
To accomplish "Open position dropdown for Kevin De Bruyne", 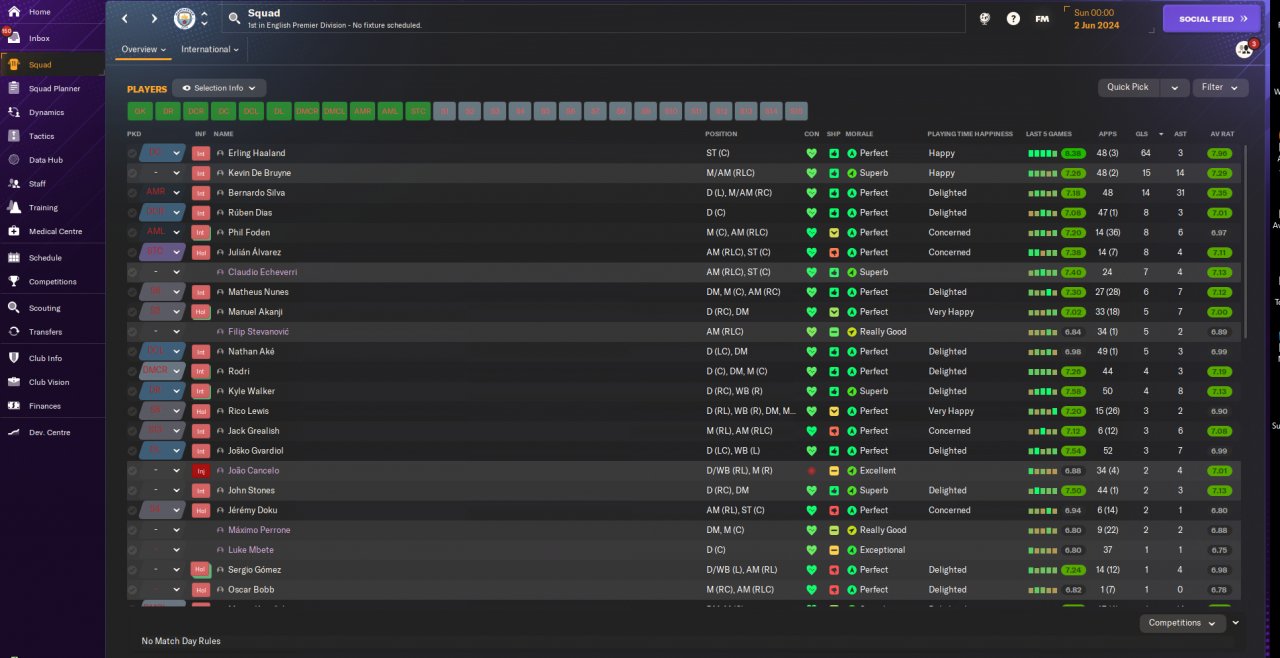I will point(177,173).
